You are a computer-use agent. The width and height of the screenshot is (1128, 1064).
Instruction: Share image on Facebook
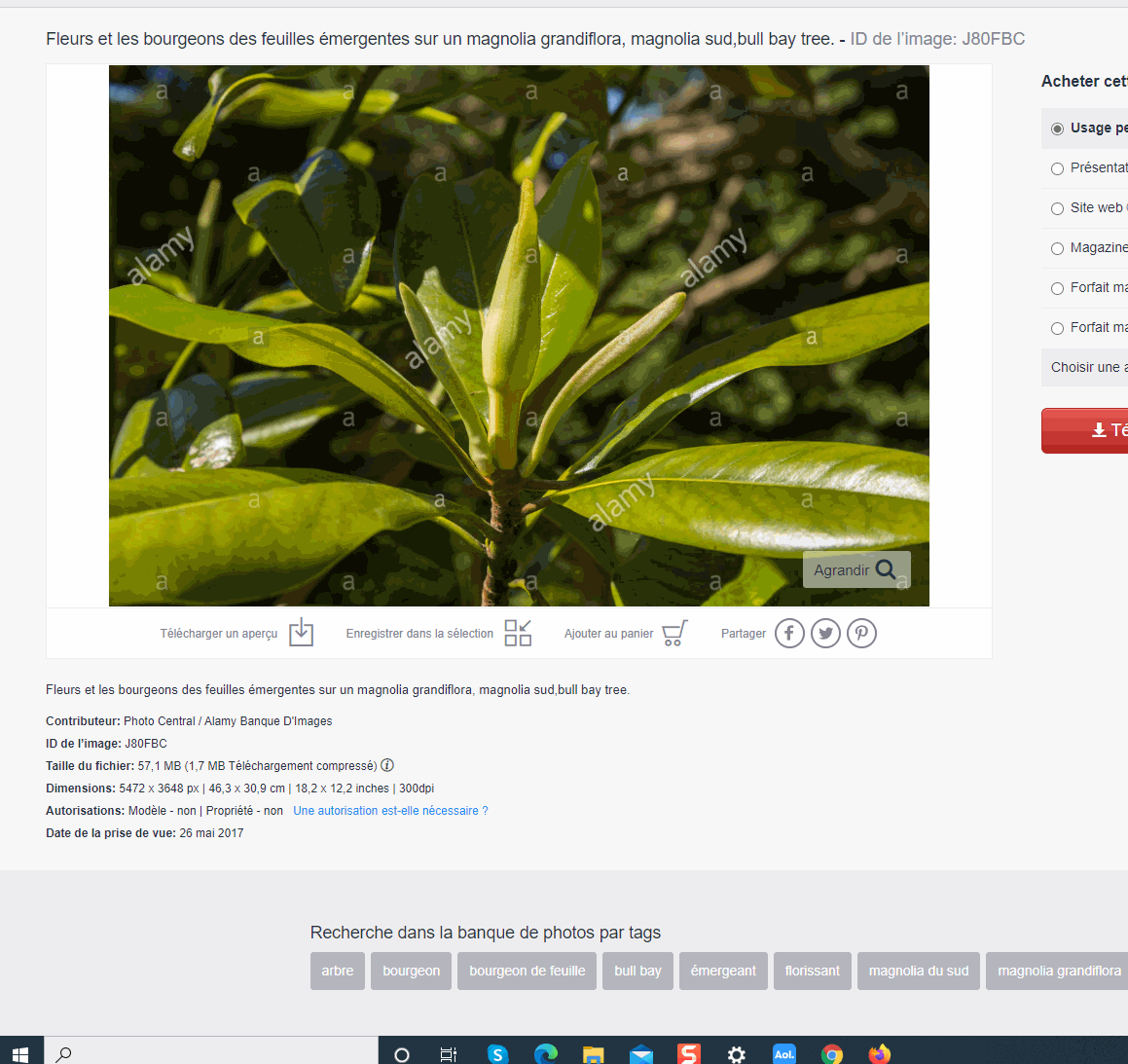(x=789, y=634)
